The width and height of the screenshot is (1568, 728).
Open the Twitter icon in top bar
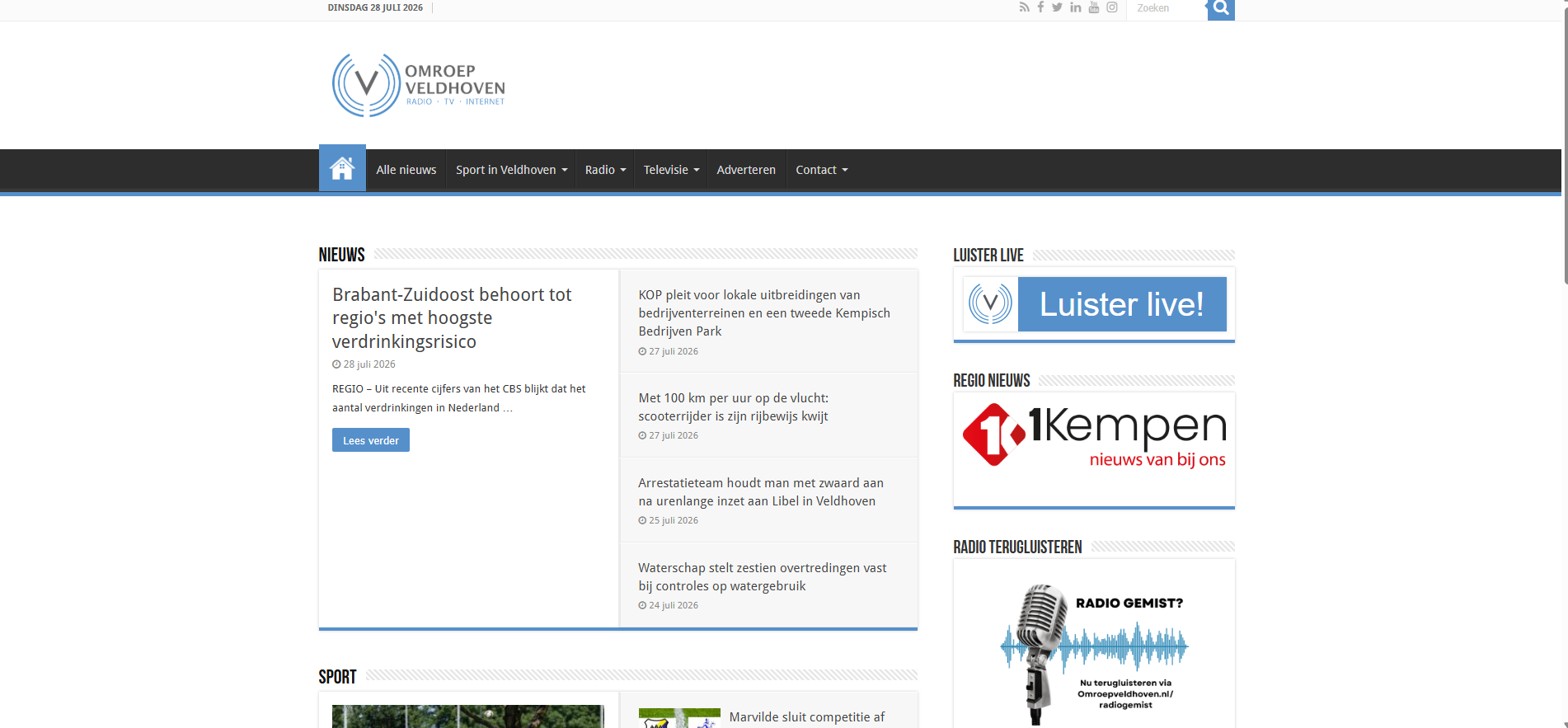(1057, 7)
